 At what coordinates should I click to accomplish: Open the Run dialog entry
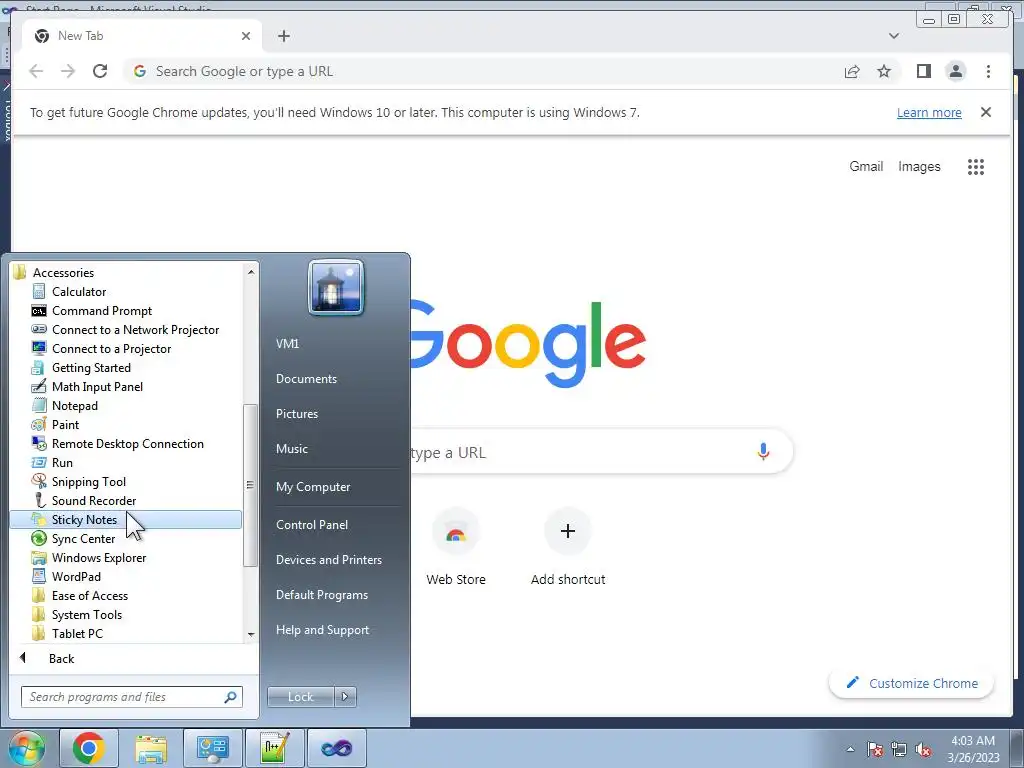click(62, 462)
